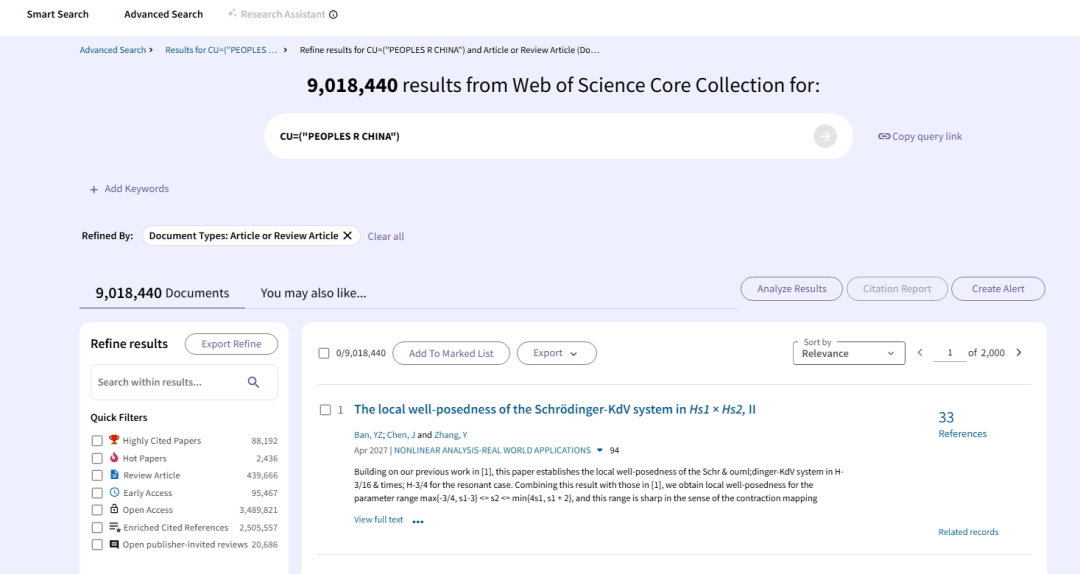Open the Schrödinger-KdV system article title
This screenshot has height=574, width=1080.
pyautogui.click(x=554, y=409)
